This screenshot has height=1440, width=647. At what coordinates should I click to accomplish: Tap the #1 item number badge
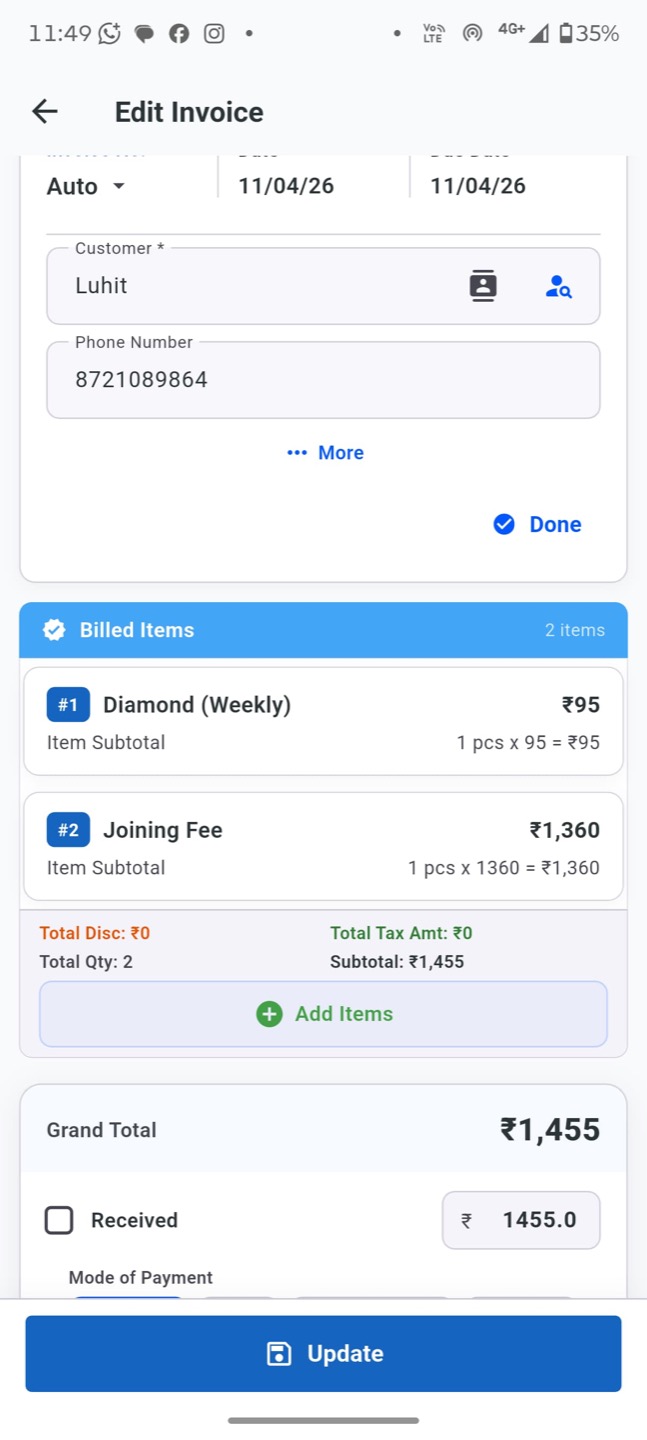coord(68,705)
